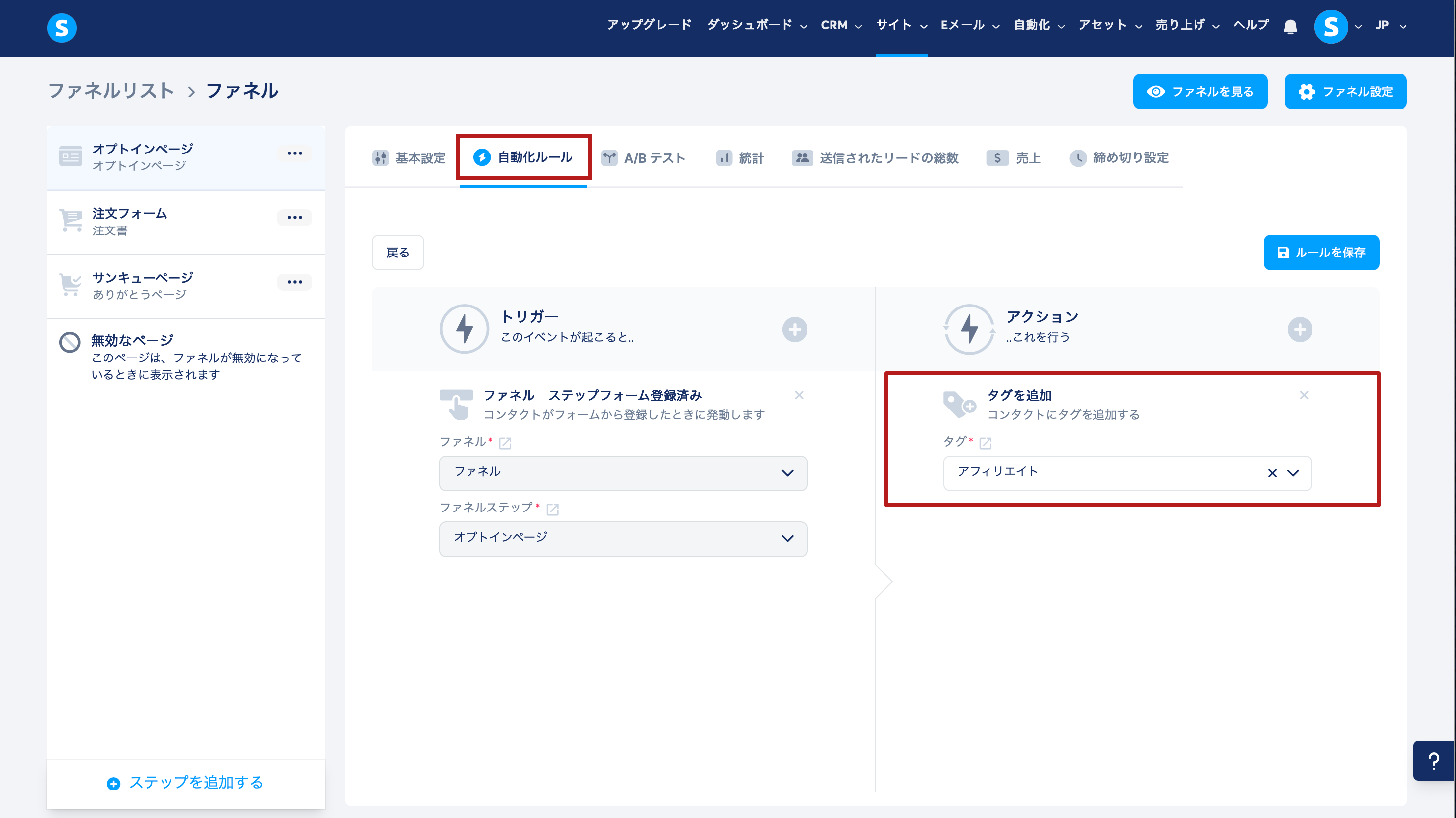This screenshot has height=818, width=1456.
Task: Open the three-dot menu for サンキューページ step
Action: pos(294,282)
